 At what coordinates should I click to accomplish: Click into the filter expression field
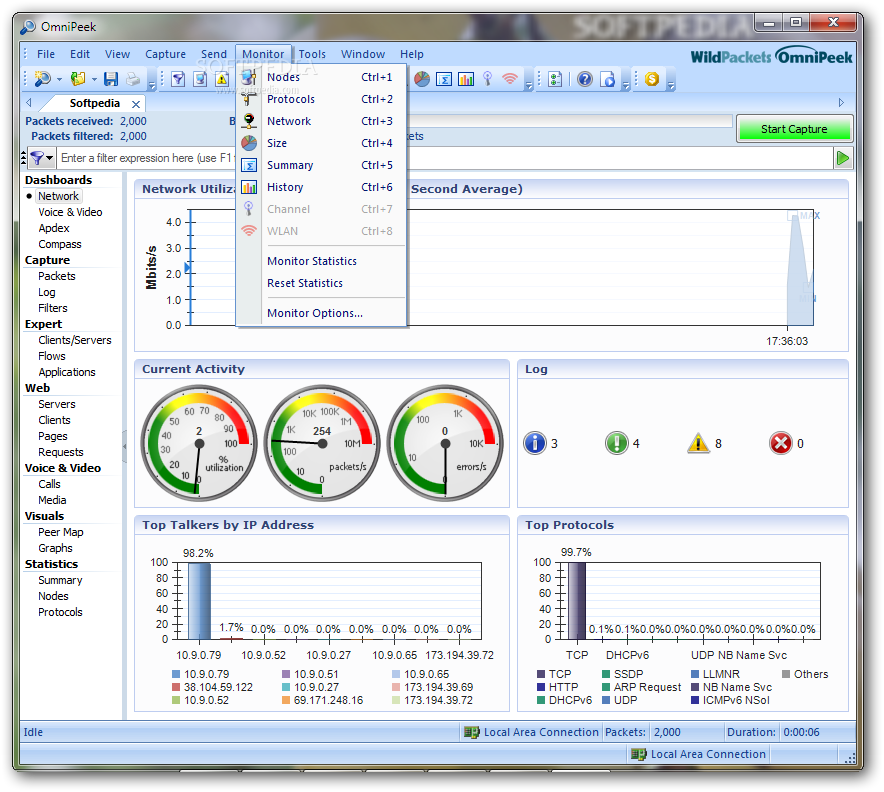tap(445, 158)
